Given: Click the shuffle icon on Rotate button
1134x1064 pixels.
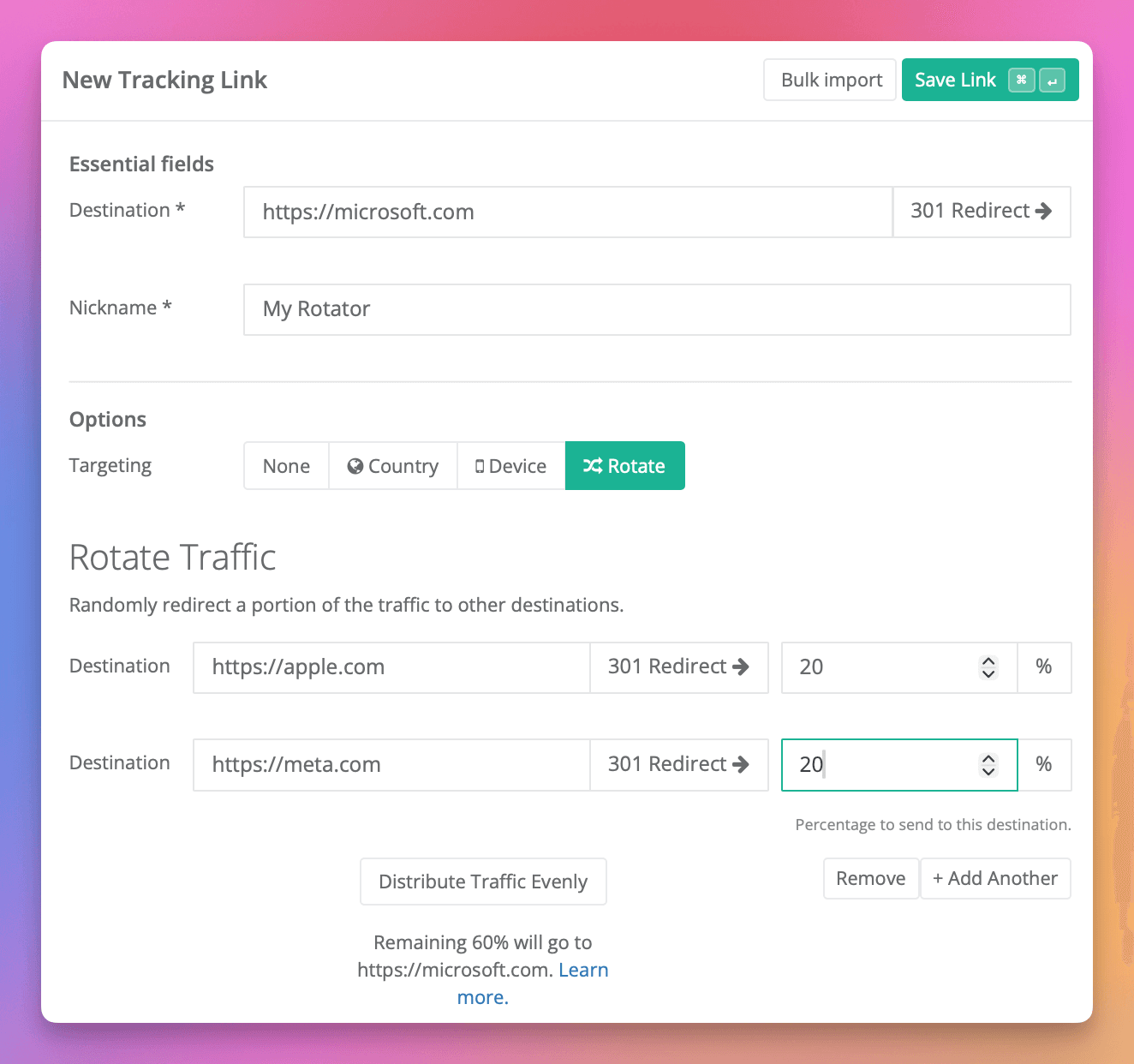Looking at the screenshot, I should 593,466.
